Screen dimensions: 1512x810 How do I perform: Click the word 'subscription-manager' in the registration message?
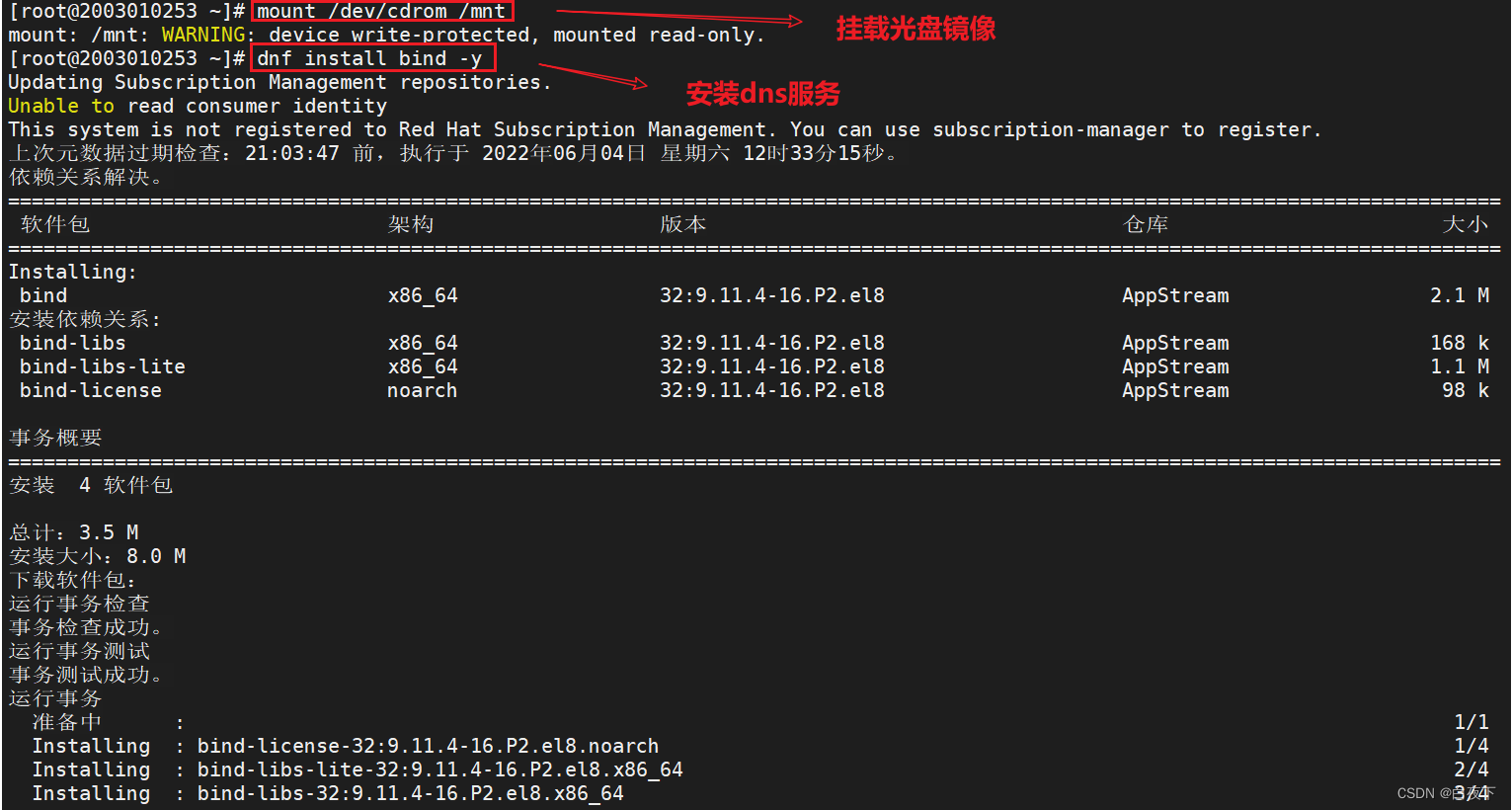pos(1051,129)
